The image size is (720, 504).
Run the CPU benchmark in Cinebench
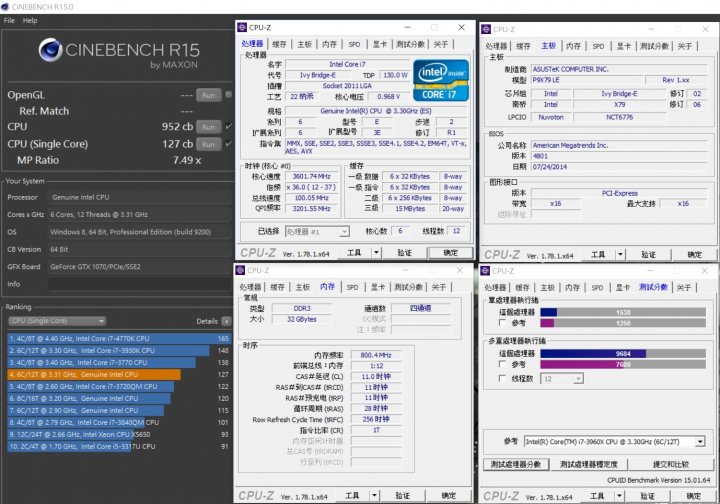pyautogui.click(x=208, y=127)
